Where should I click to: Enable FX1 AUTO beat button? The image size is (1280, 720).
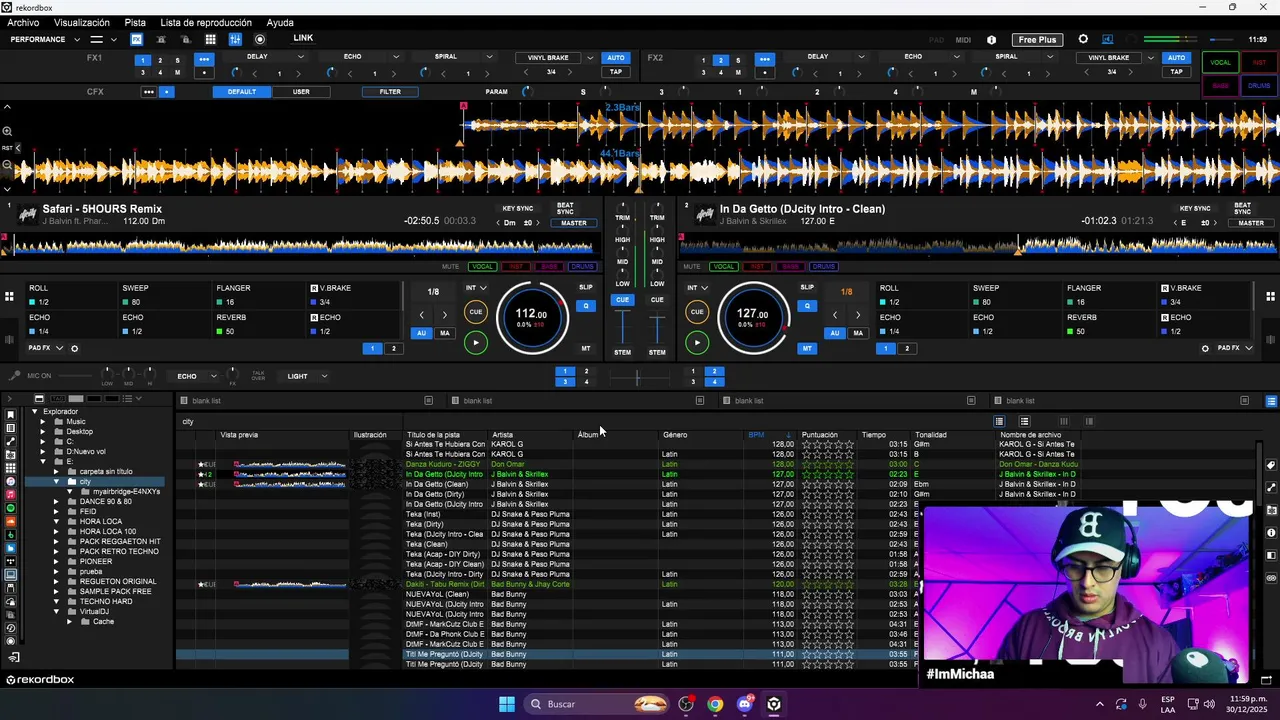616,58
